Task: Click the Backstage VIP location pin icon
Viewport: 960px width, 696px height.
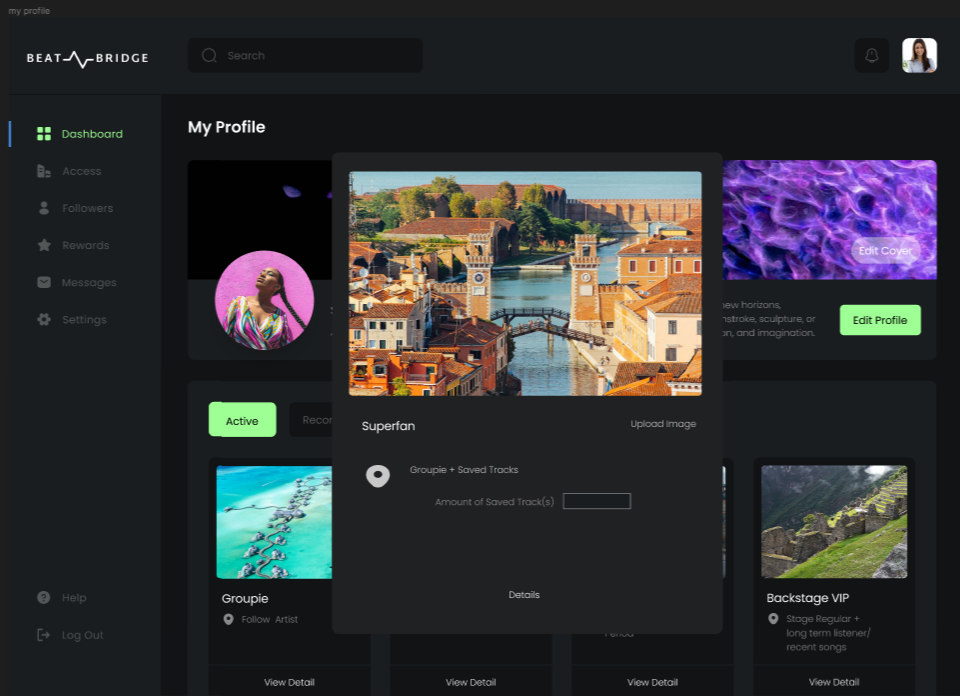Action: [x=773, y=619]
